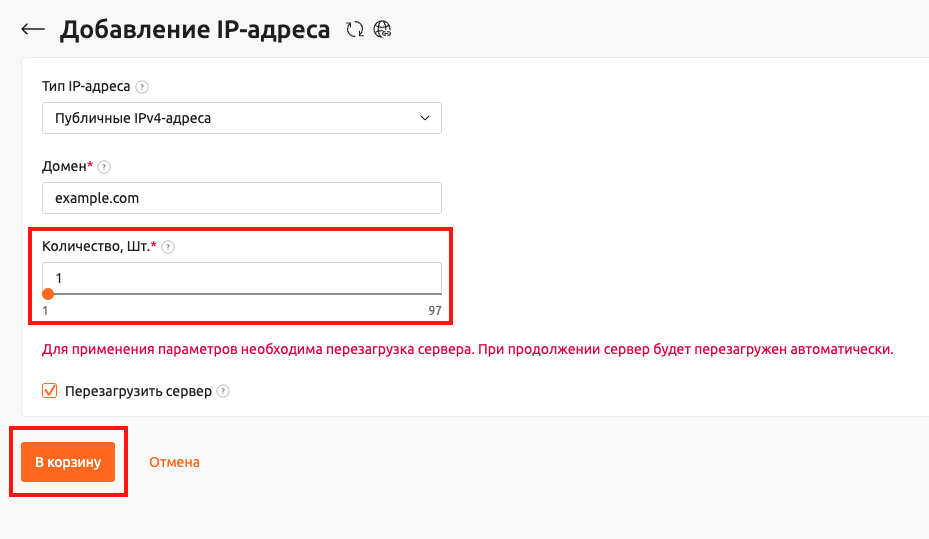Click the Добавление IP-адреса page heading
This screenshot has height=539, width=929.
tap(194, 30)
